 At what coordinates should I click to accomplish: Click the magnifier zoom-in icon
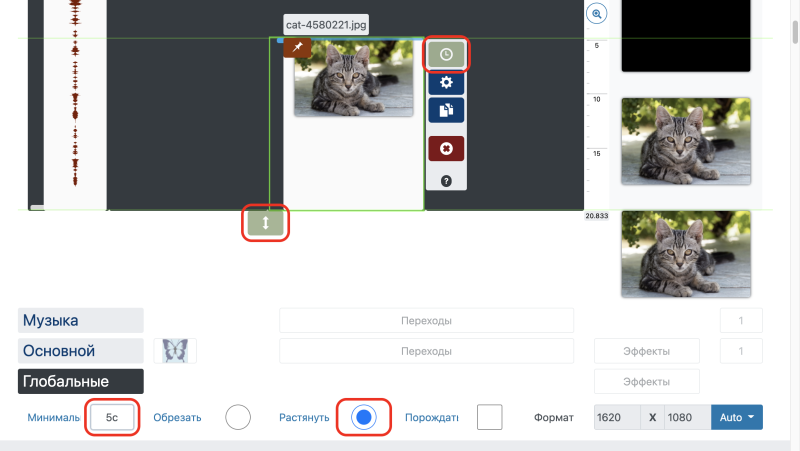[596, 14]
